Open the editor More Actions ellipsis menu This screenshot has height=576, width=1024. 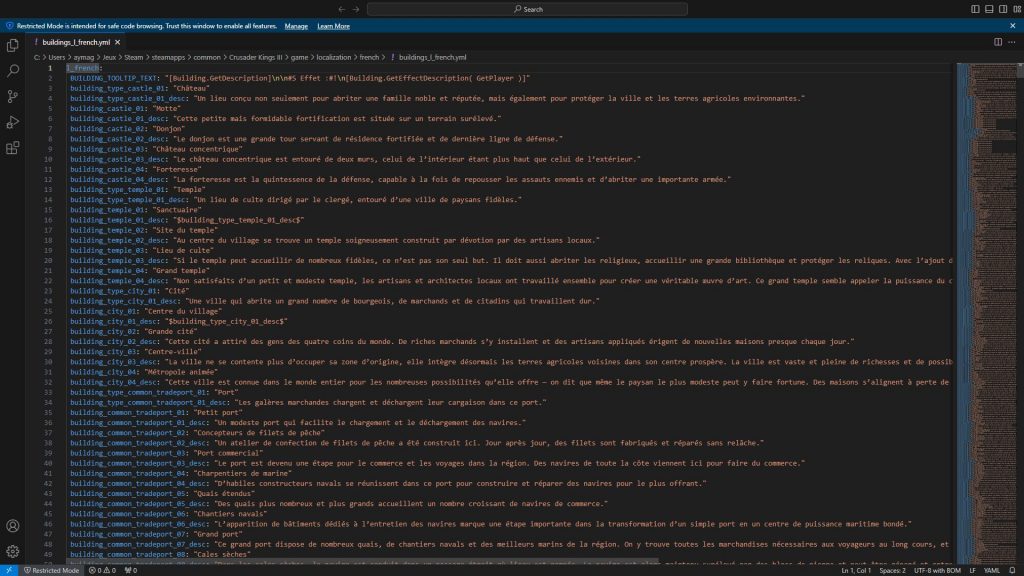[x=1012, y=42]
